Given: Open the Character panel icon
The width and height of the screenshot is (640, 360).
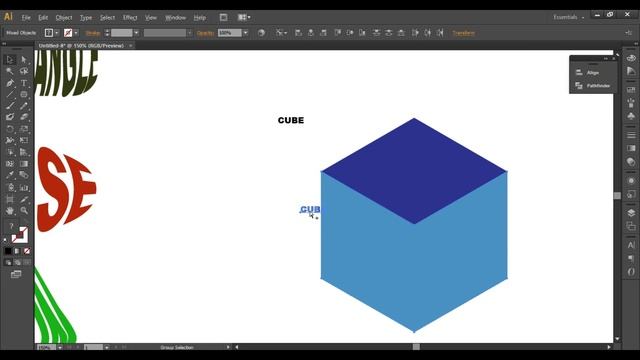Looking at the screenshot, I should tap(631, 245).
